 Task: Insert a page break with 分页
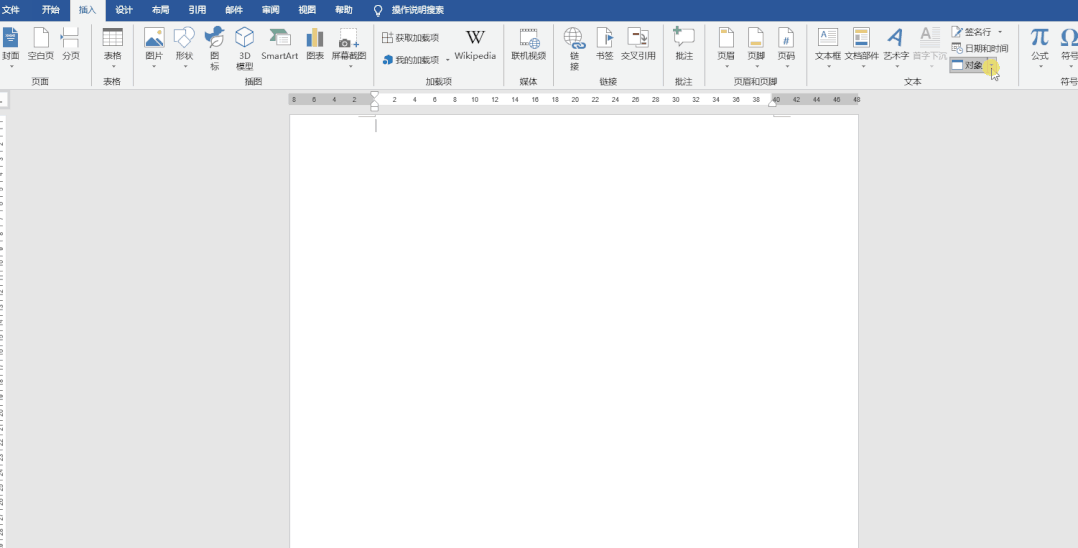tap(71, 44)
